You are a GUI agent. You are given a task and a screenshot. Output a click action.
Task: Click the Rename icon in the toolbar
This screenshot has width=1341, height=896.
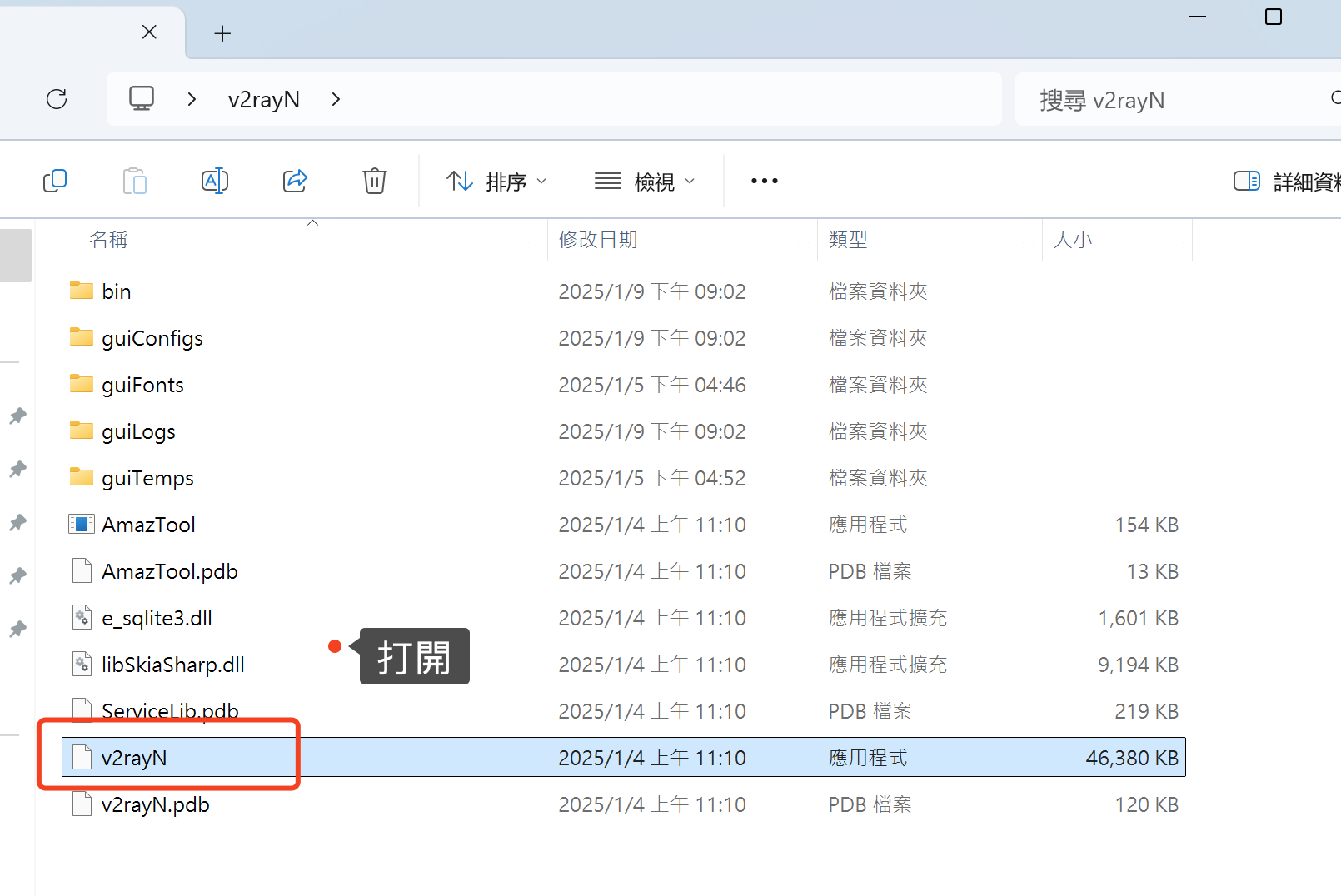tap(215, 181)
